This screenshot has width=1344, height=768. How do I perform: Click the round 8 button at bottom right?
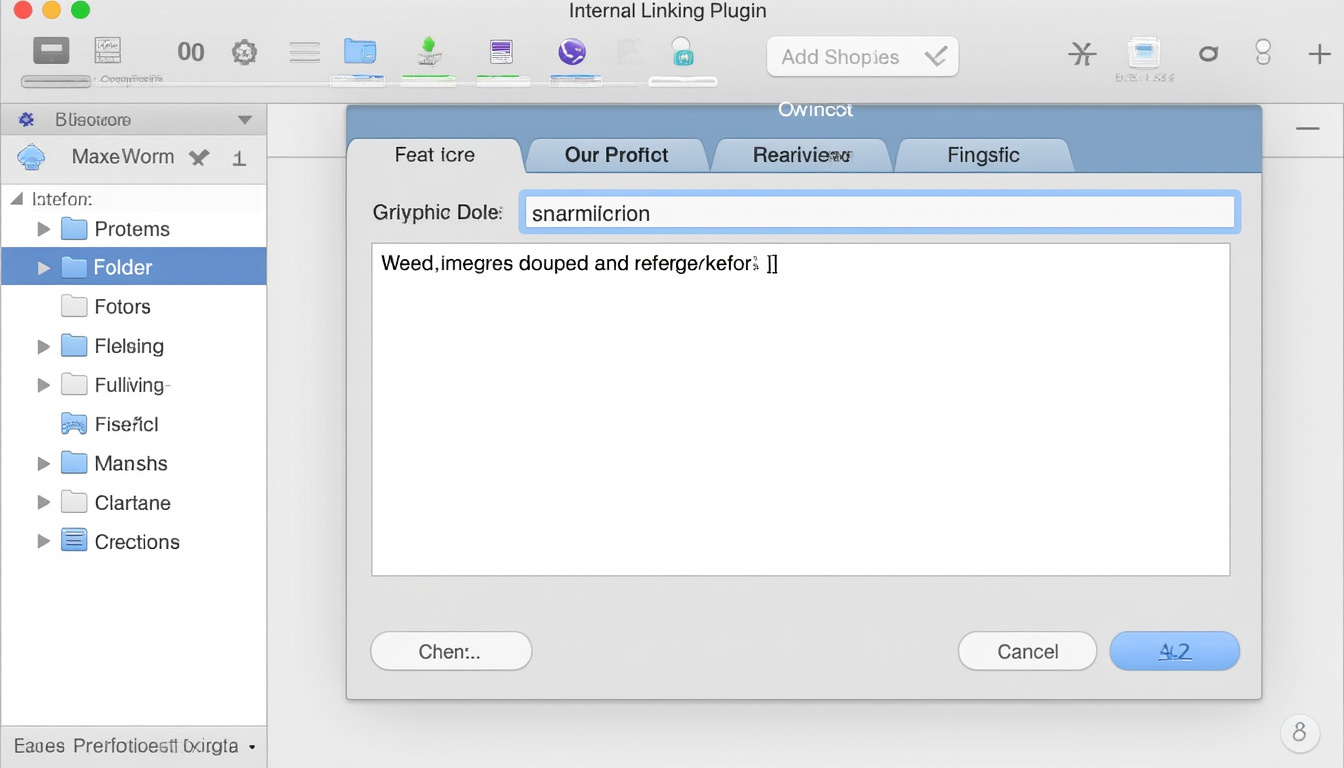pyautogui.click(x=1299, y=732)
